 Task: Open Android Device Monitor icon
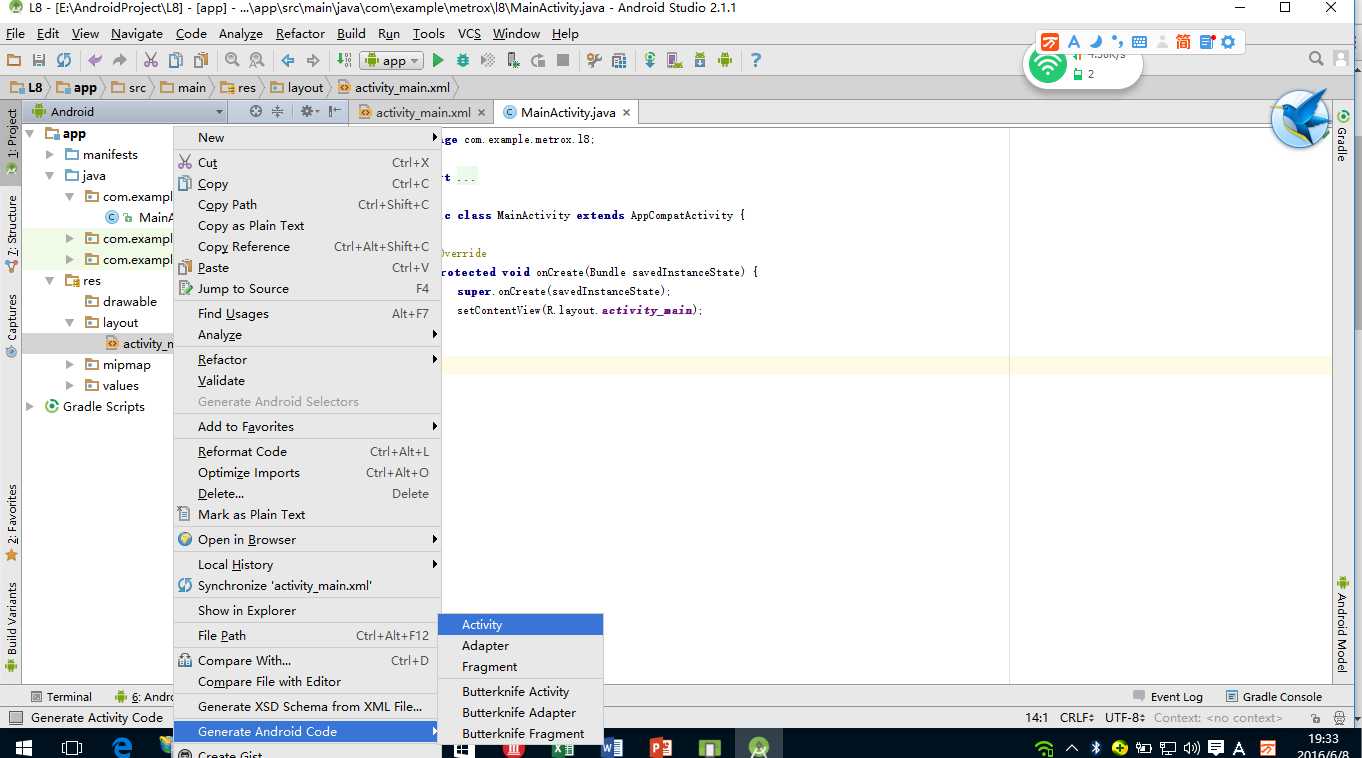click(x=725, y=60)
